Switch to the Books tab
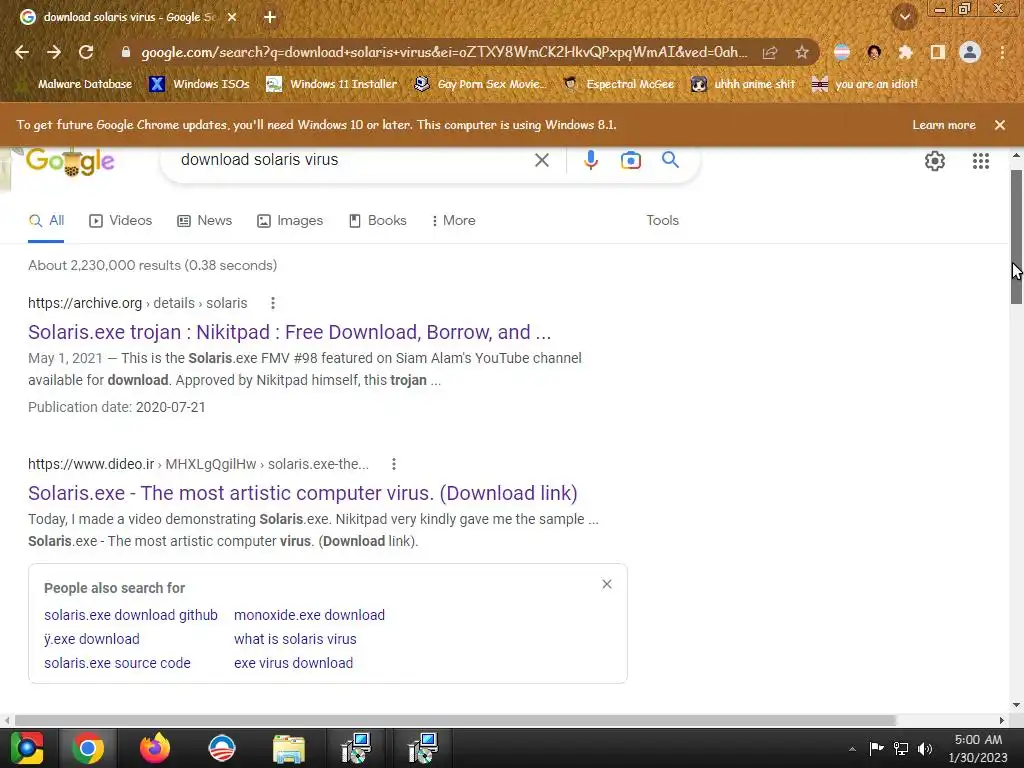 tap(377, 221)
